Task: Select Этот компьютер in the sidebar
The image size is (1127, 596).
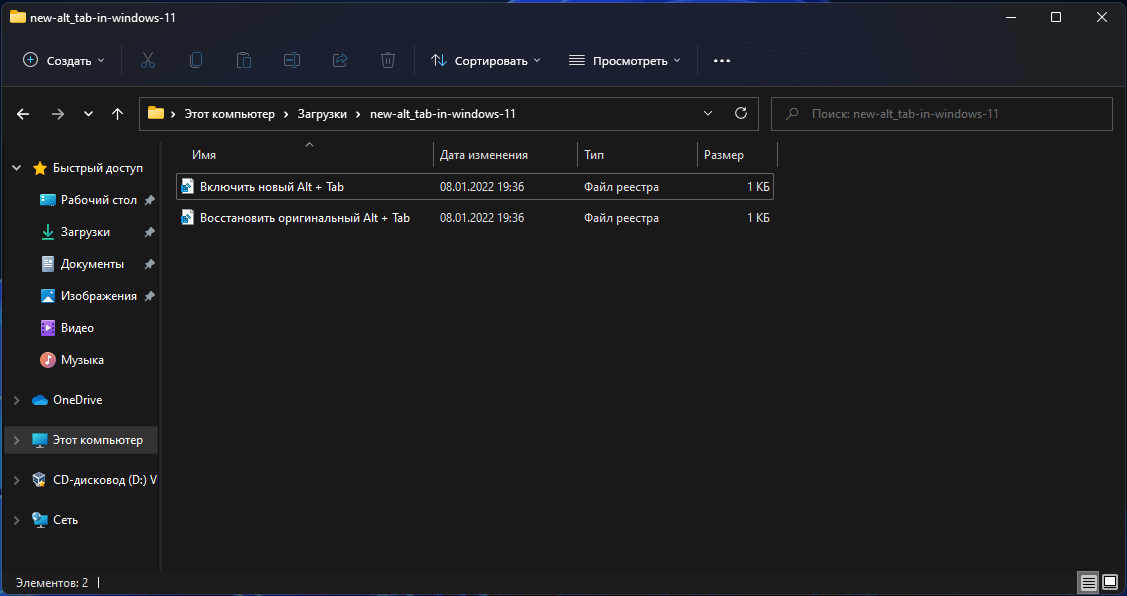Action: pyautogui.click(x=80, y=440)
